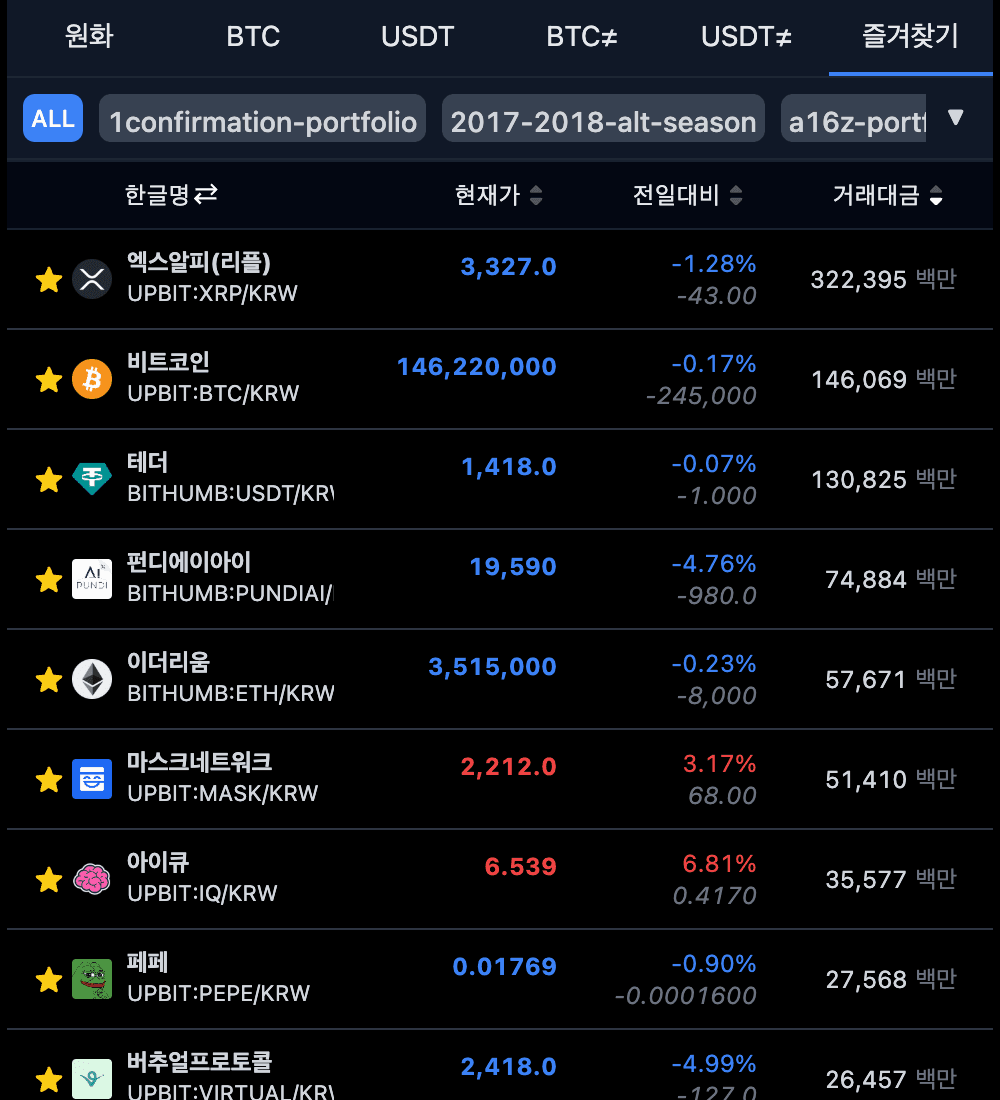Image resolution: width=1000 pixels, height=1100 pixels.
Task: Toggle the favorite star for Bitcoin
Action: [x=48, y=379]
